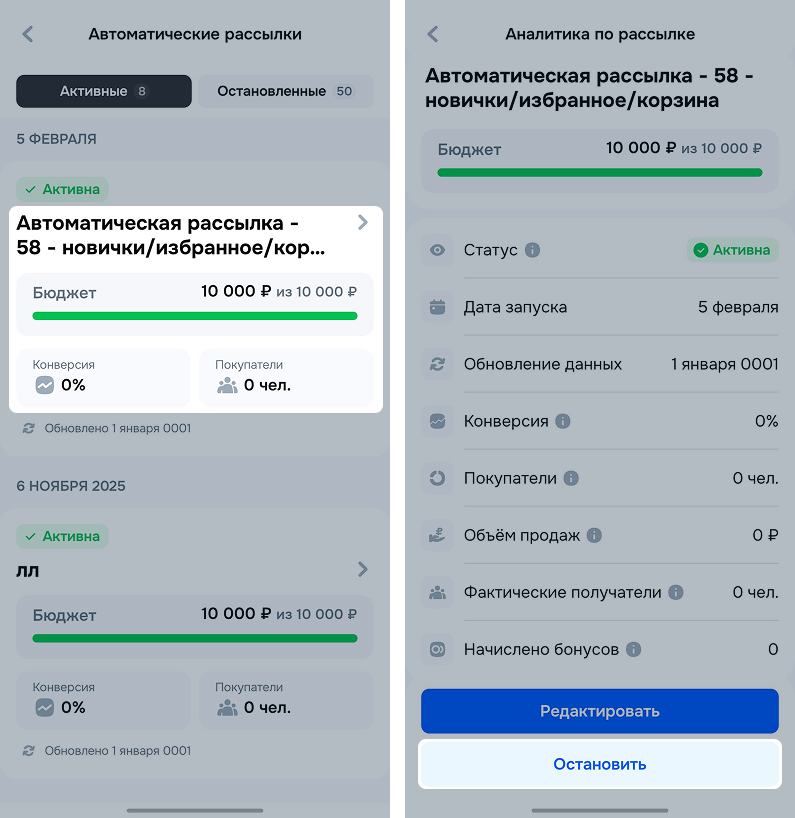795x818 pixels.
Task: Open the лл campaign via chevron
Action: (x=362, y=569)
